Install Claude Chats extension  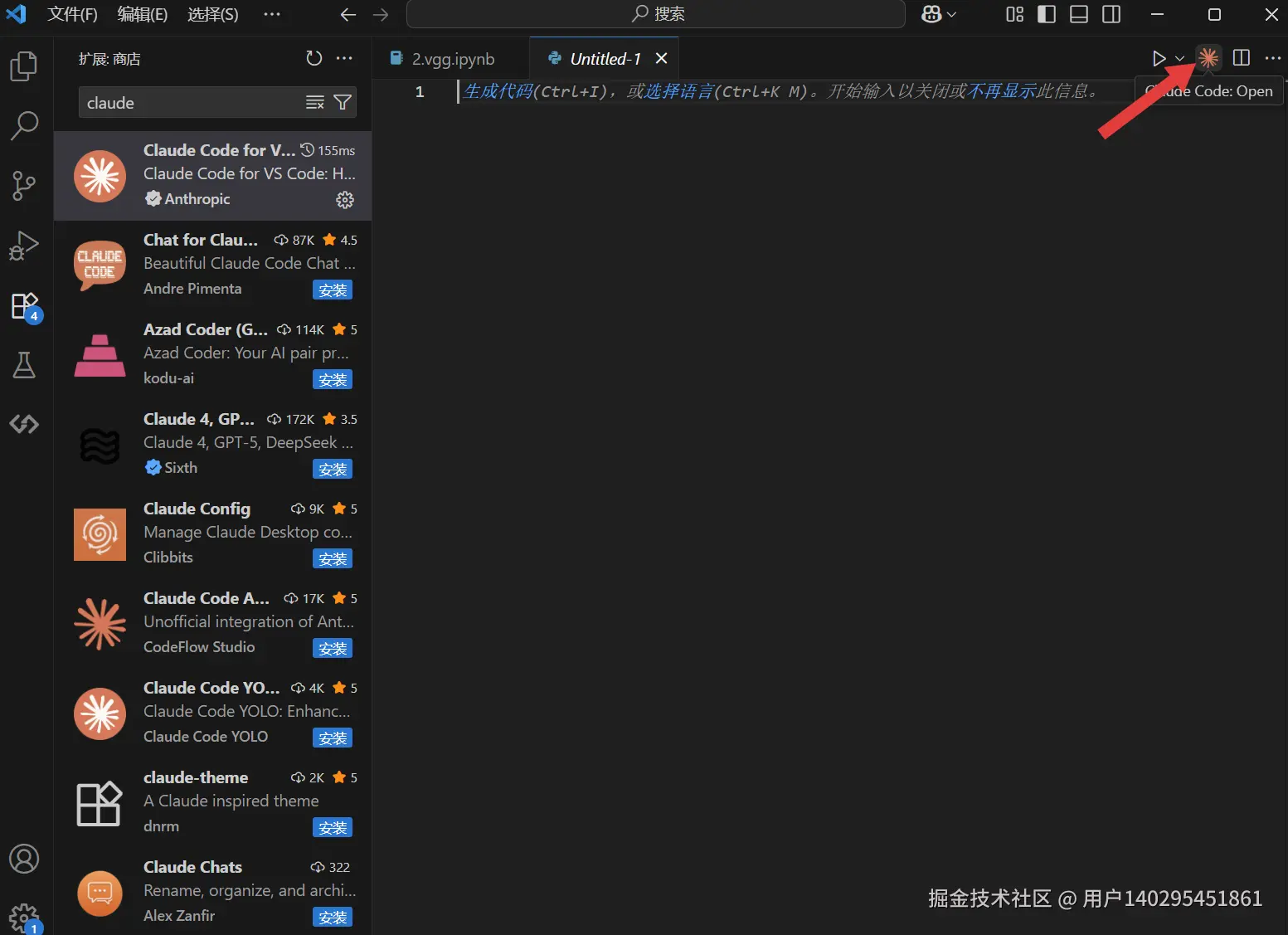tap(333, 917)
